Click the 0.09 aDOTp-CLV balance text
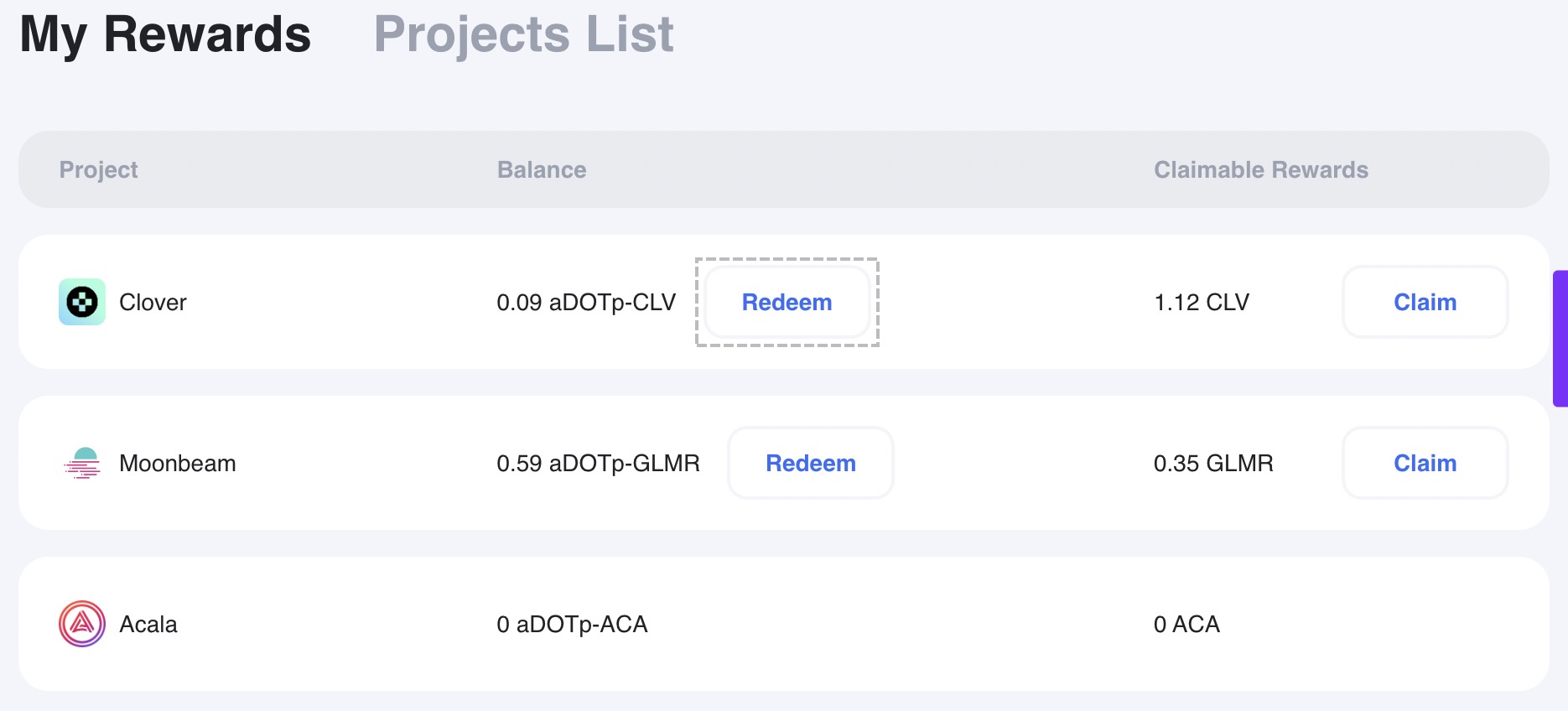The height and width of the screenshot is (711, 1568). 586,302
